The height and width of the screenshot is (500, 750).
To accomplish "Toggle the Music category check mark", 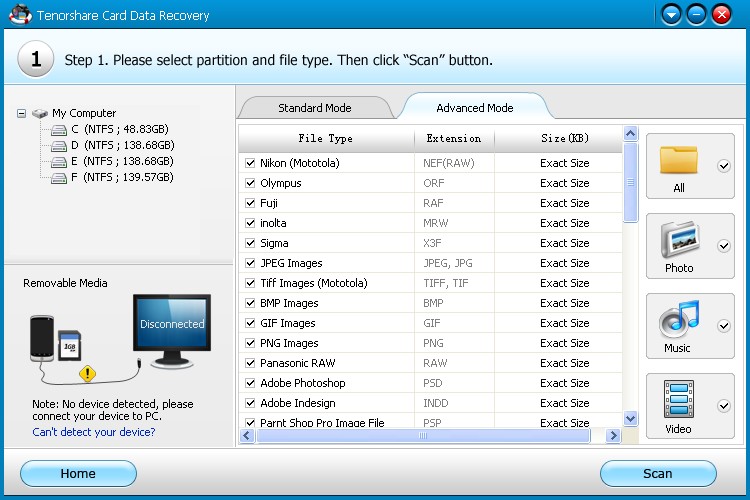I will pos(724,326).
